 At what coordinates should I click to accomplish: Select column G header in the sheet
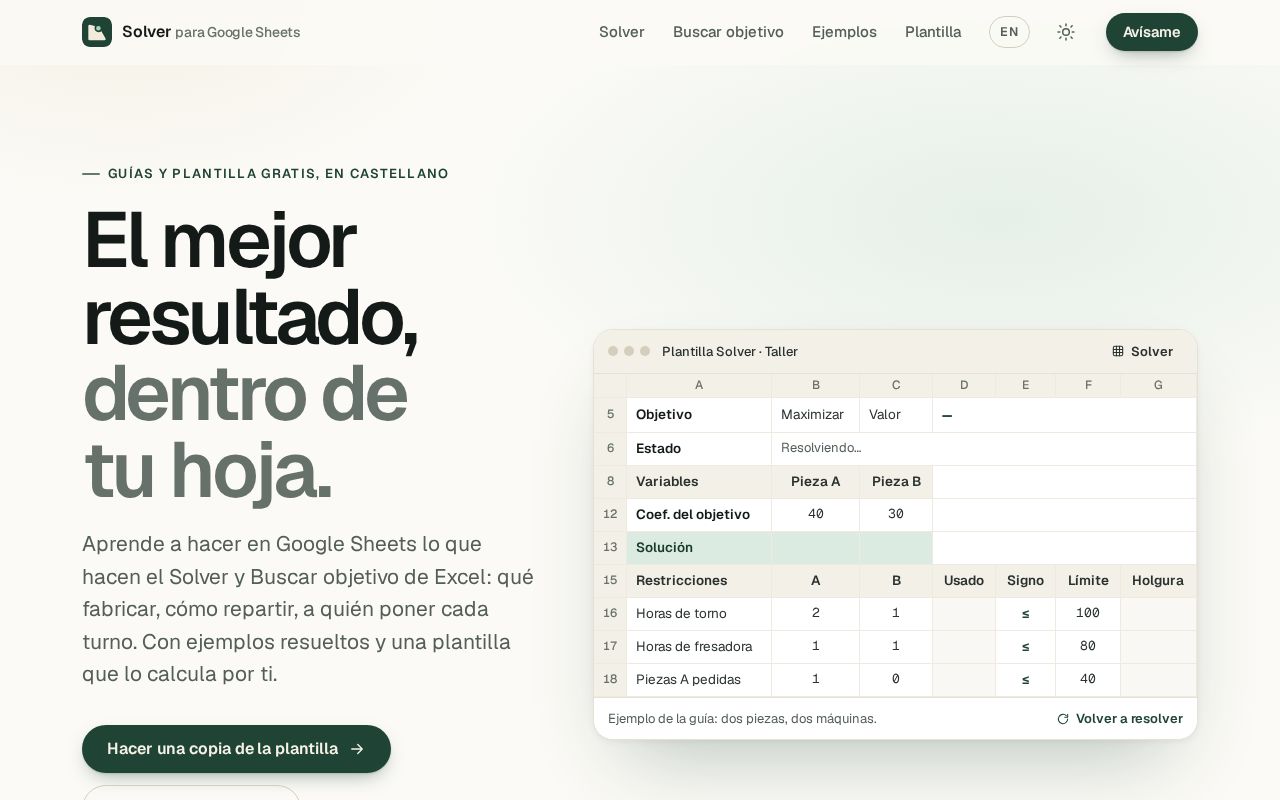[1158, 385]
